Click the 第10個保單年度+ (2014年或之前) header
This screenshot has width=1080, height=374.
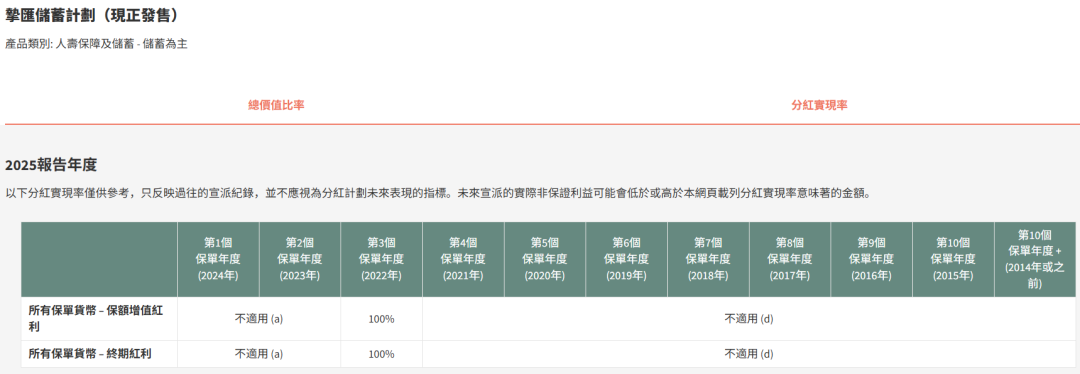1035,259
